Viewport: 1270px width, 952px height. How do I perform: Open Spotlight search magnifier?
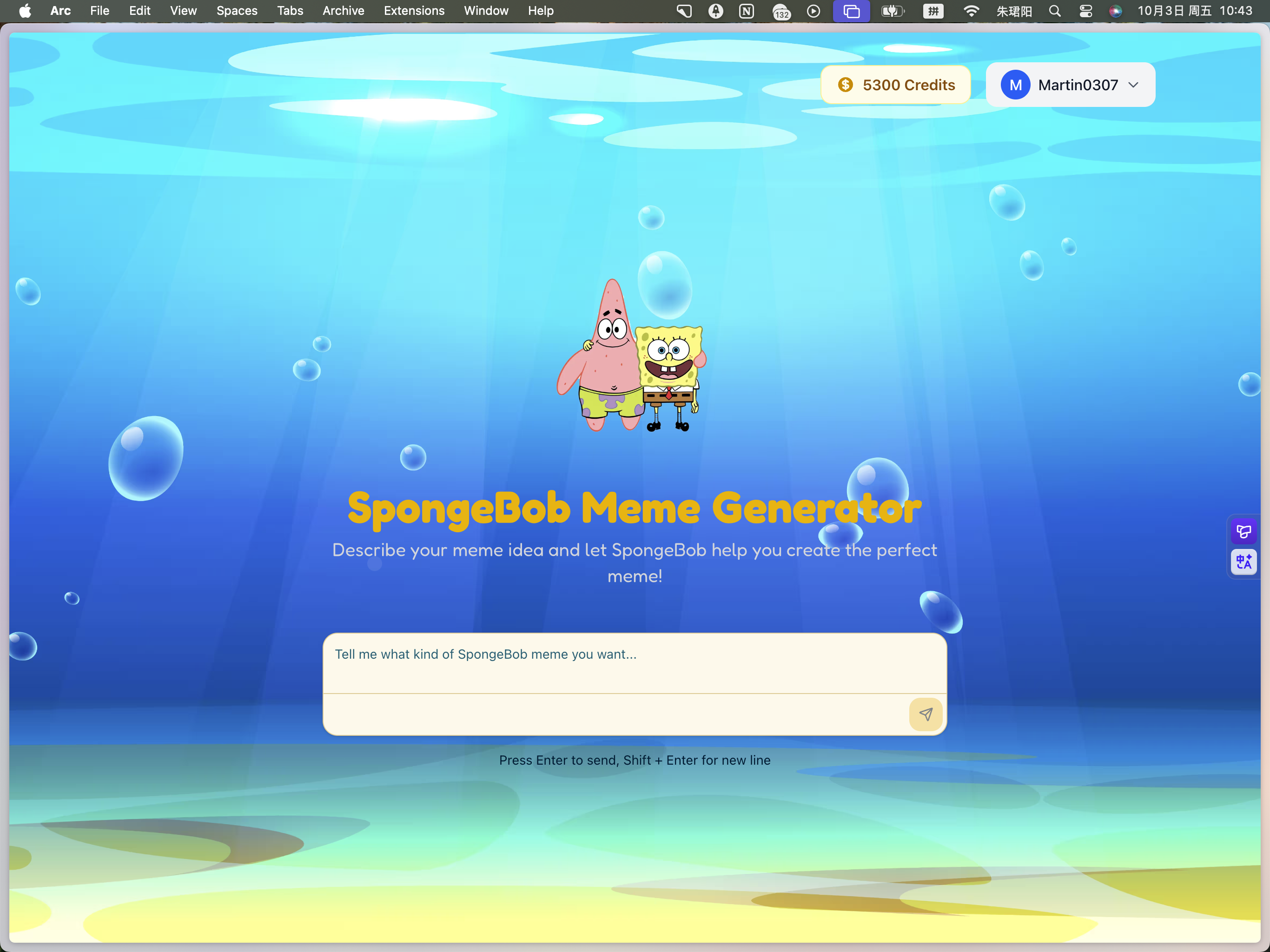pos(1055,11)
